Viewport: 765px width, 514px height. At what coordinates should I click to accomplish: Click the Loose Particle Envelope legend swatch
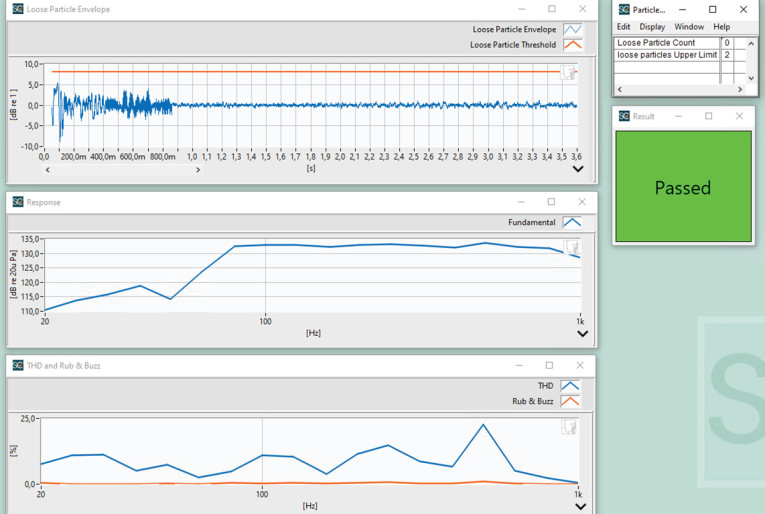click(572, 30)
